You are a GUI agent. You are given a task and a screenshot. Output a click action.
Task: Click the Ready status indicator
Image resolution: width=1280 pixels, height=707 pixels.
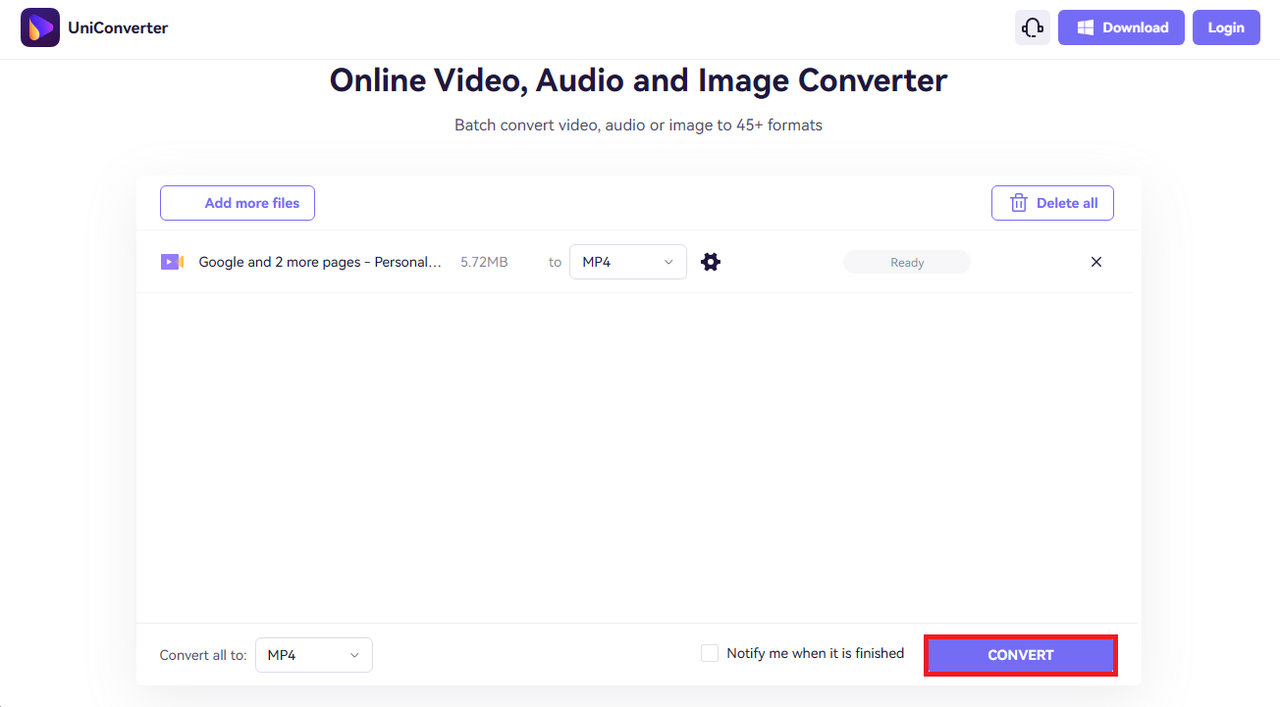pos(907,262)
